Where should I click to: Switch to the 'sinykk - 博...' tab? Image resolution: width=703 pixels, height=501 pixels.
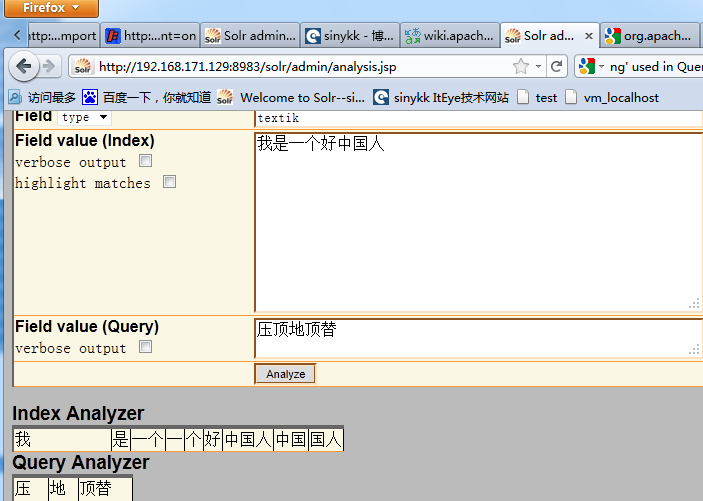350,35
